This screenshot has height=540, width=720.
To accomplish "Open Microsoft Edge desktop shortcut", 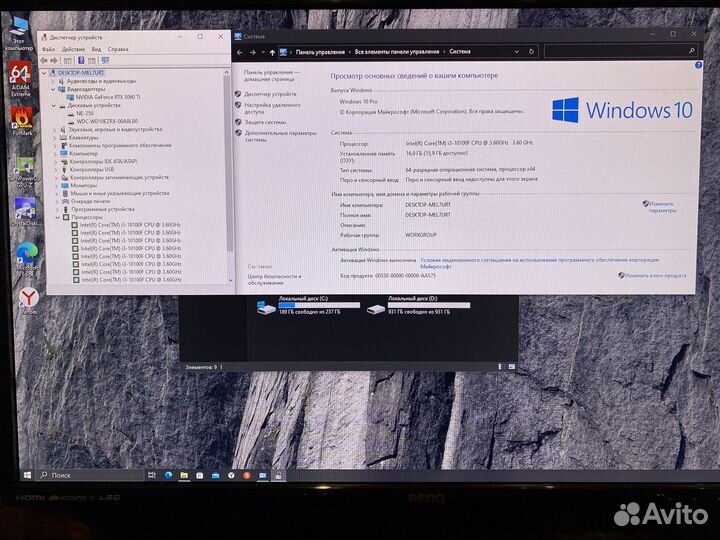I will click(x=28, y=259).
